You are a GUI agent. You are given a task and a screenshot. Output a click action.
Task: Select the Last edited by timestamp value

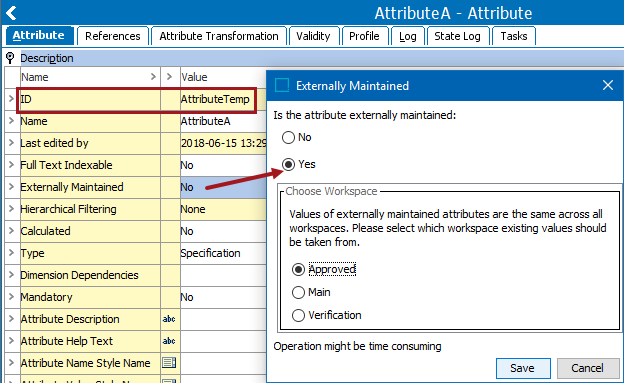[x=223, y=143]
